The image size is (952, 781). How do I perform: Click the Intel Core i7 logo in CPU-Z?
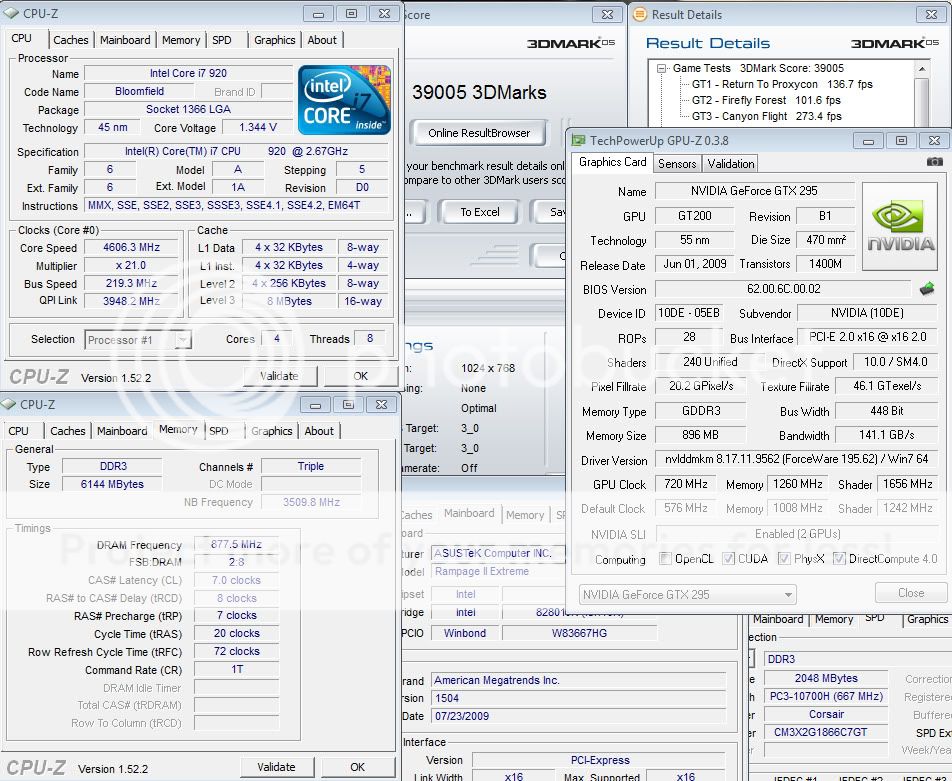(344, 100)
